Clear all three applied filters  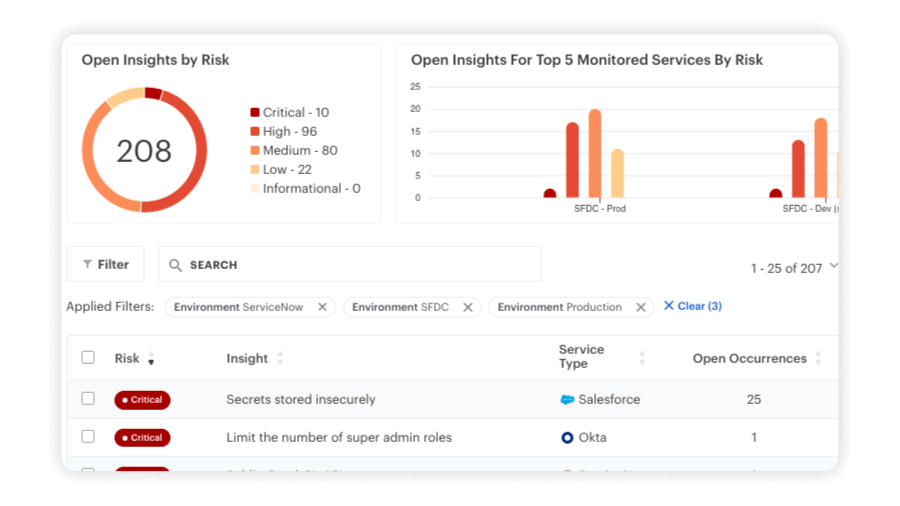[693, 306]
